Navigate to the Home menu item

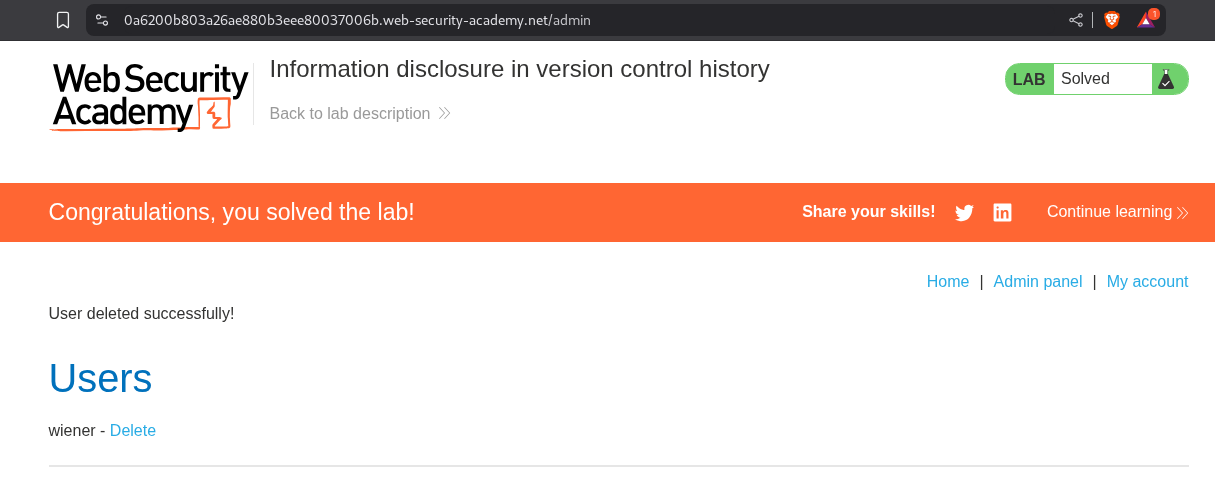pyautogui.click(x=947, y=282)
